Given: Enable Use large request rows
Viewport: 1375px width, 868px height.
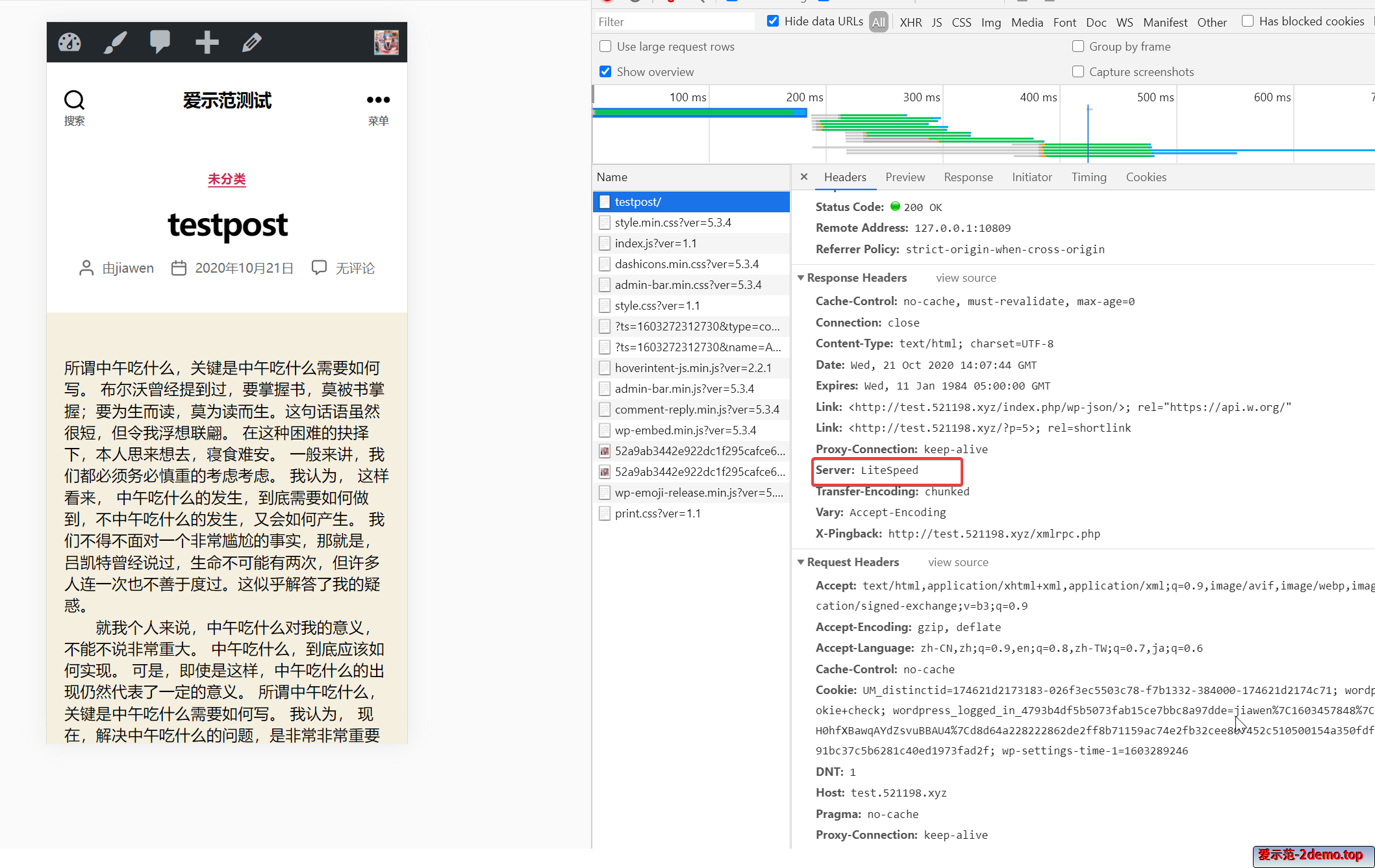Looking at the screenshot, I should [605, 46].
